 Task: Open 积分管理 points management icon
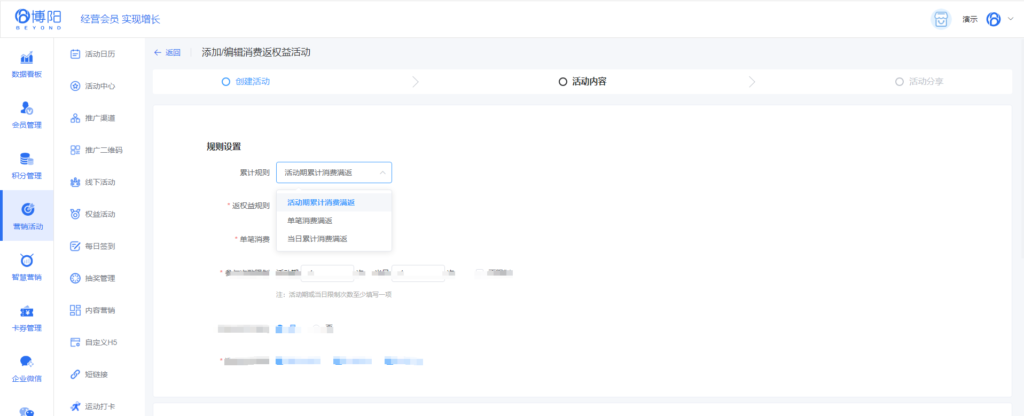pyautogui.click(x=26, y=159)
